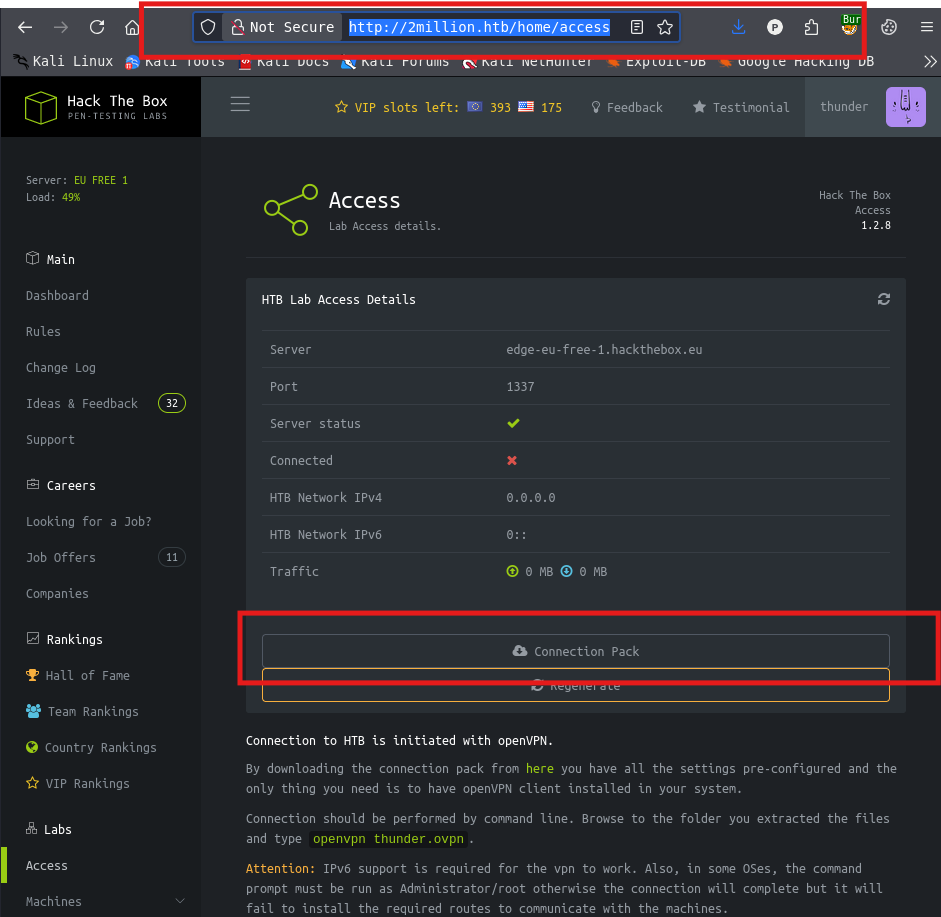Click the download traffic arrow icon
The height and width of the screenshot is (917, 941).
567,571
